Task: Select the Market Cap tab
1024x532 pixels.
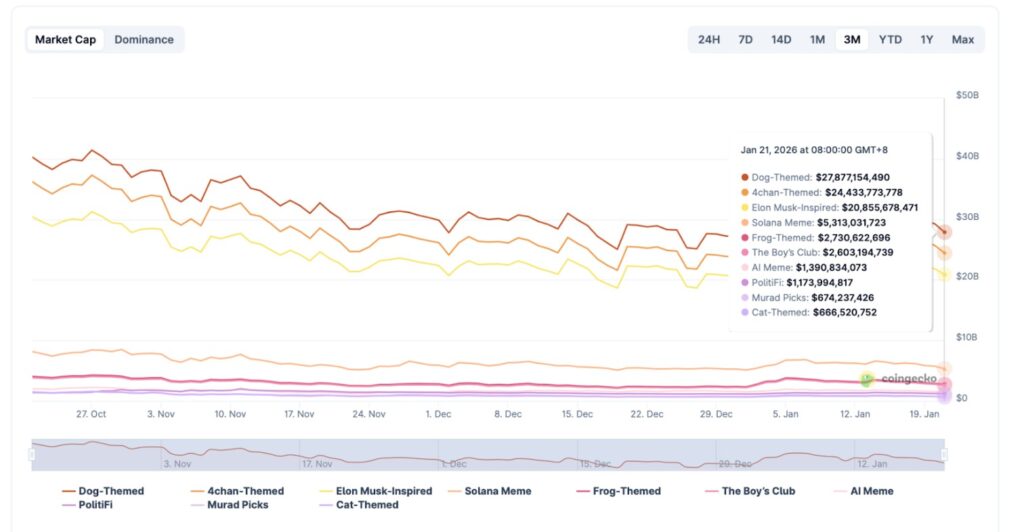Action: click(65, 40)
